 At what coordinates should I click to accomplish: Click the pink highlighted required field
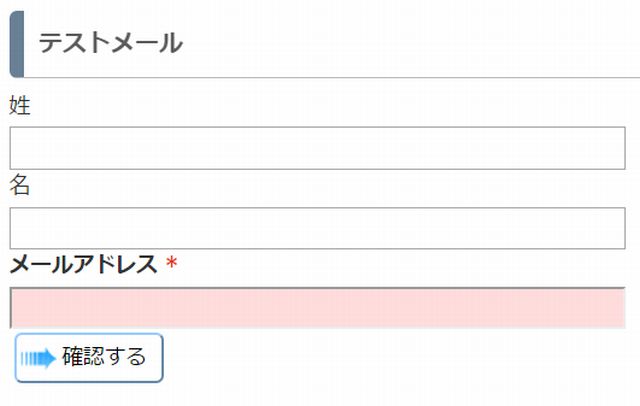click(317, 308)
